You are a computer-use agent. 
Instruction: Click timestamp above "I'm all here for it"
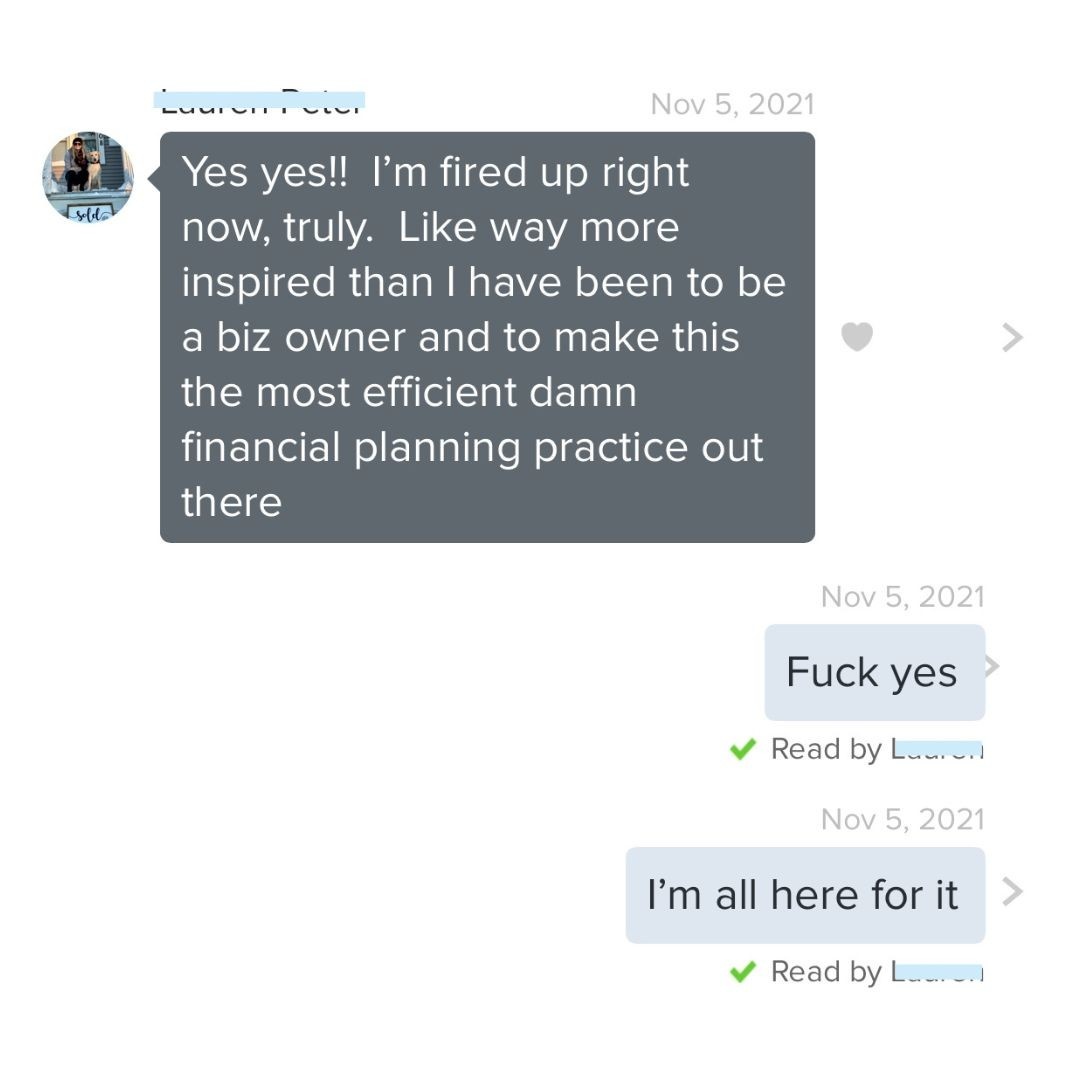[x=902, y=820]
